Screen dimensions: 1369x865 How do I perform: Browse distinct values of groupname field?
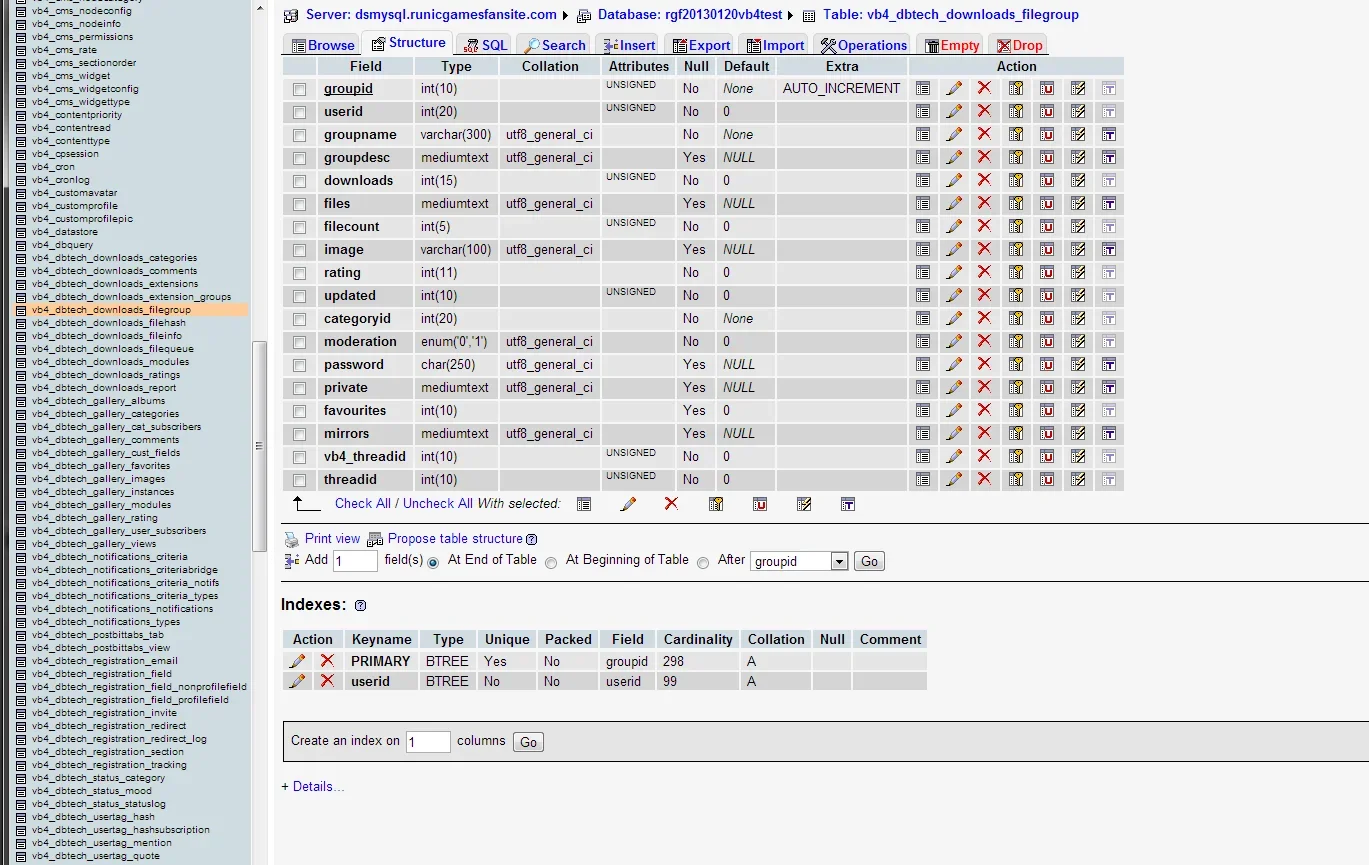click(923, 134)
